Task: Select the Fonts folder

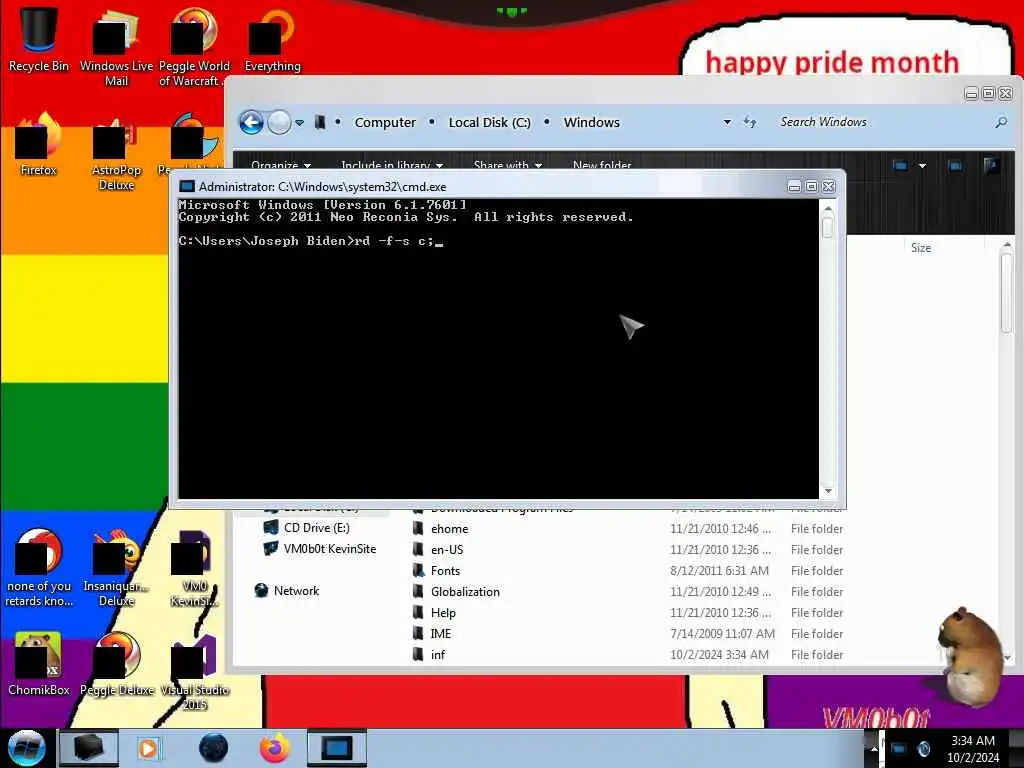Action: (445, 570)
